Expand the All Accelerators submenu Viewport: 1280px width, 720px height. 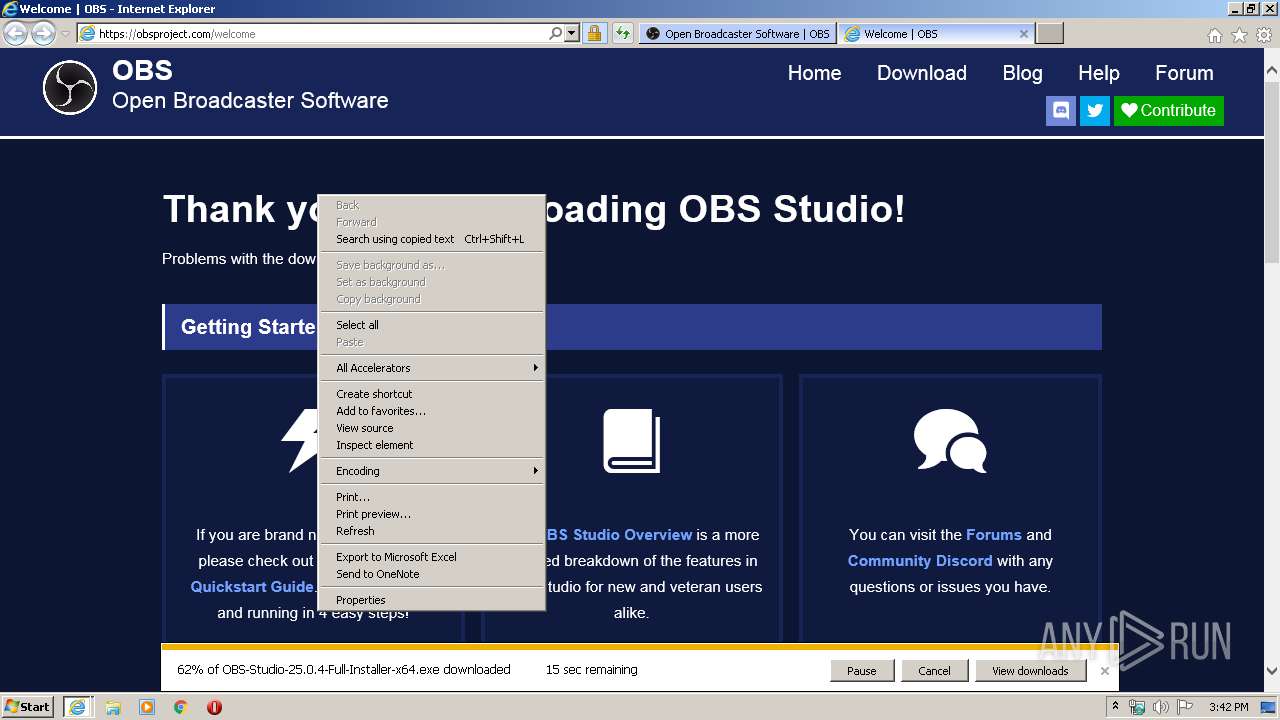[x=432, y=368]
